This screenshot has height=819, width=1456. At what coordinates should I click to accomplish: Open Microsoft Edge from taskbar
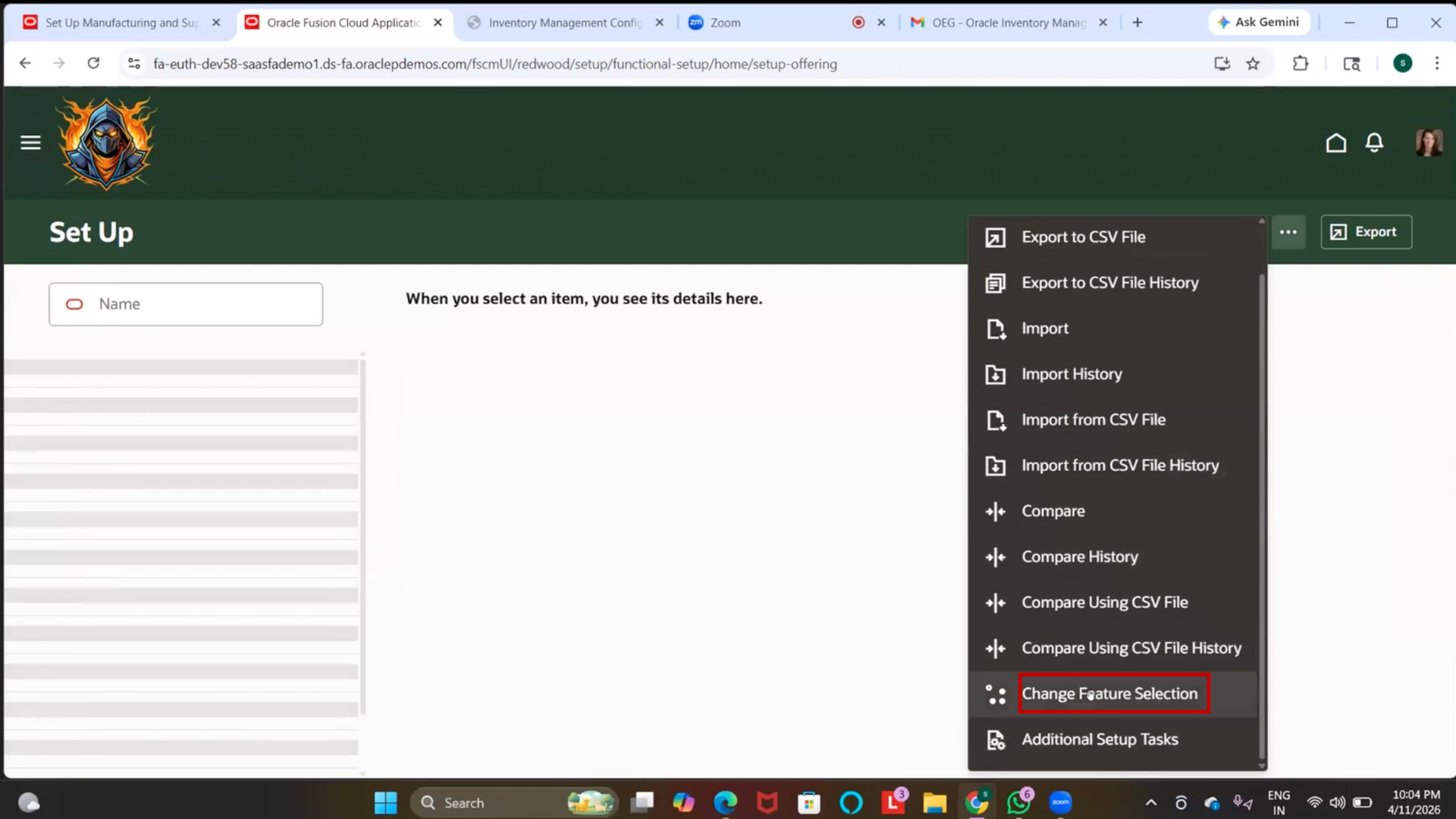tap(725, 802)
